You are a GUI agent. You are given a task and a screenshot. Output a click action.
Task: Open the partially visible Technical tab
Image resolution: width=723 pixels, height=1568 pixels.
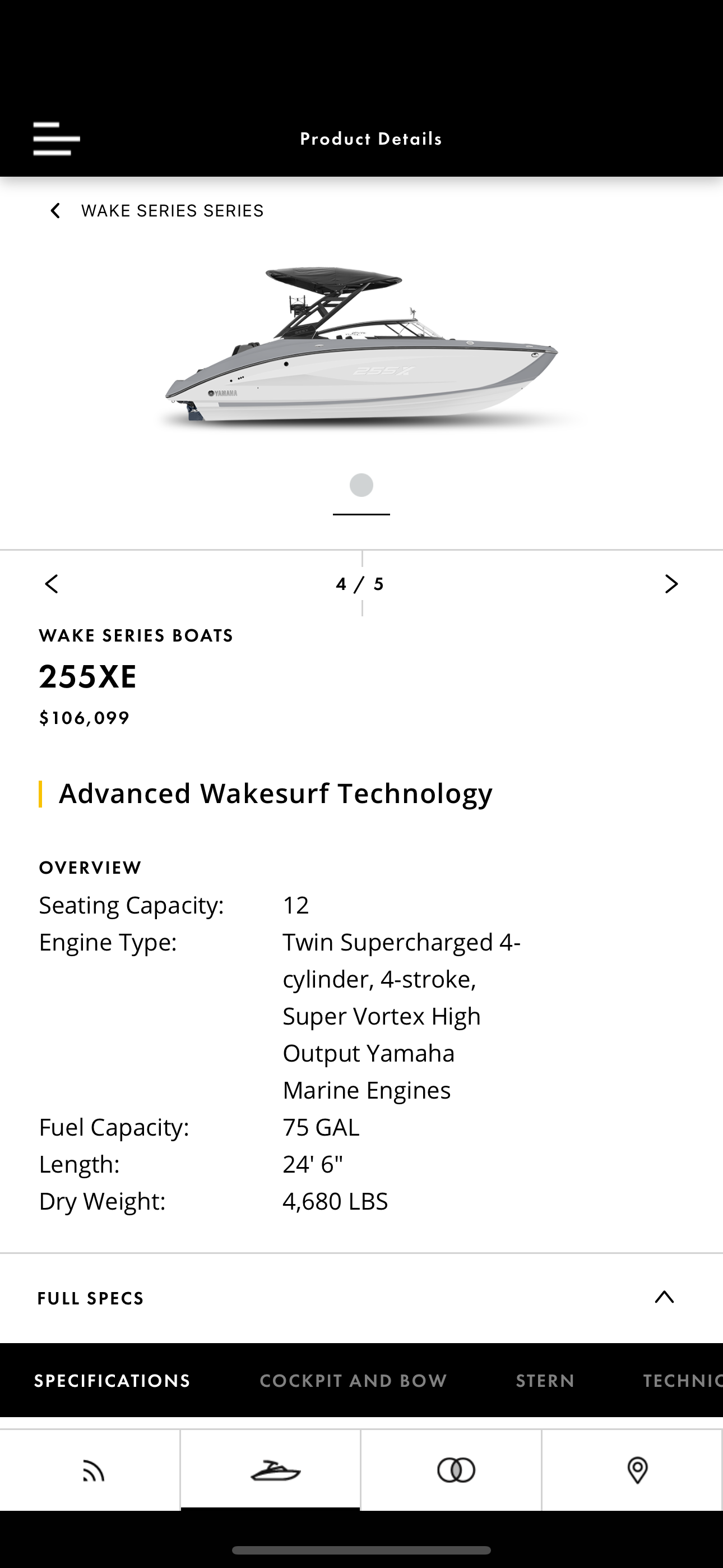(x=682, y=1381)
